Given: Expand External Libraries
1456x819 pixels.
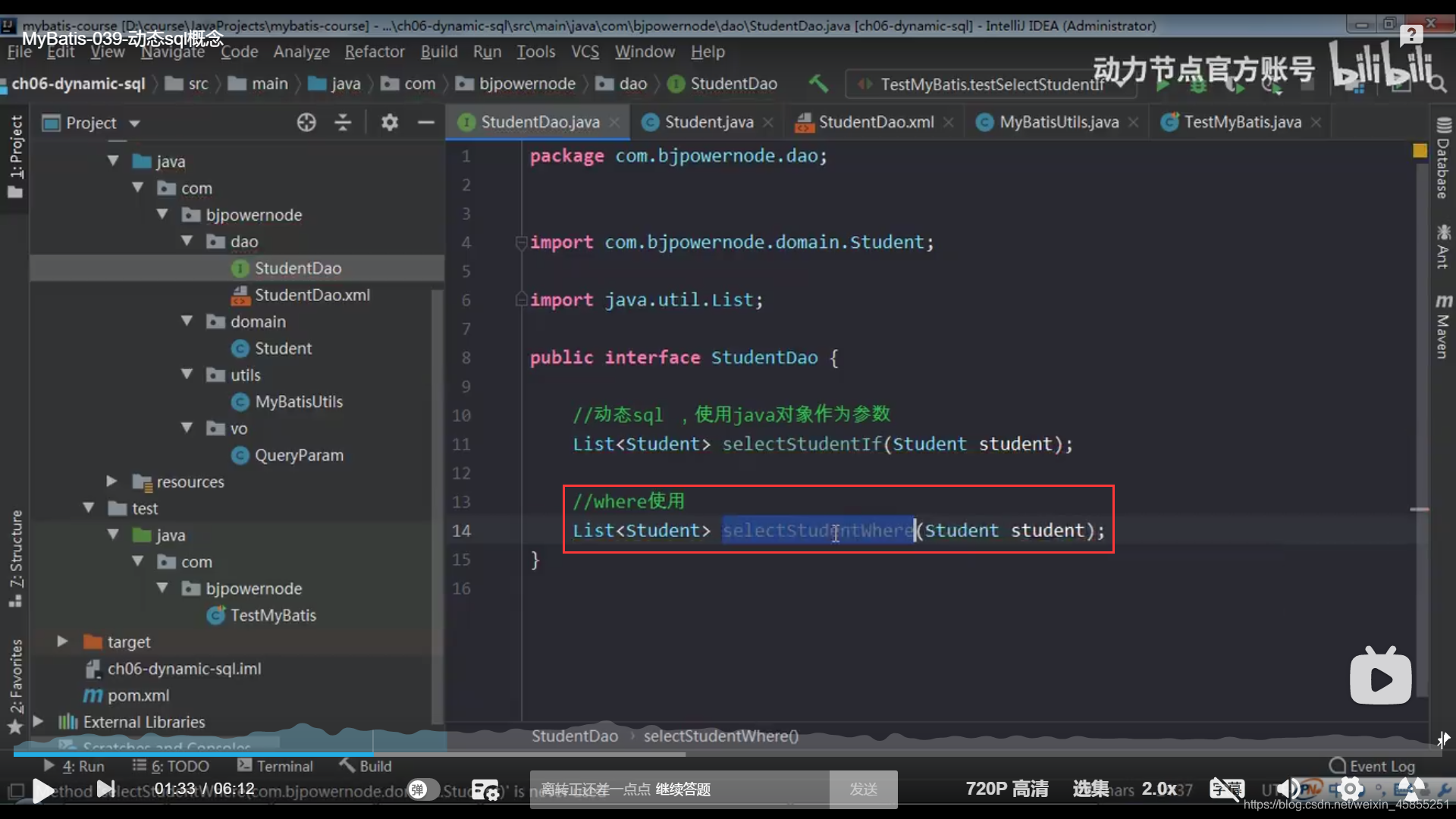Looking at the screenshot, I should click(x=39, y=721).
